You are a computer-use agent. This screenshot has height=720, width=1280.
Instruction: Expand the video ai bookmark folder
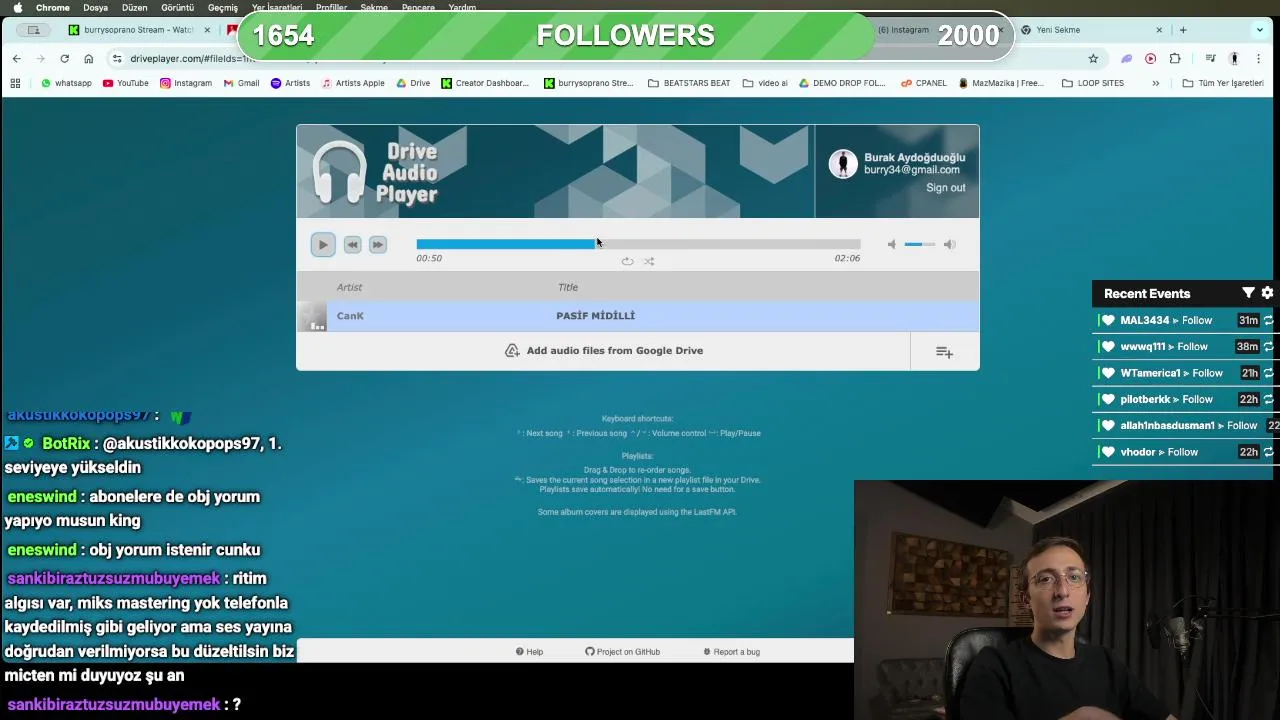pos(765,83)
